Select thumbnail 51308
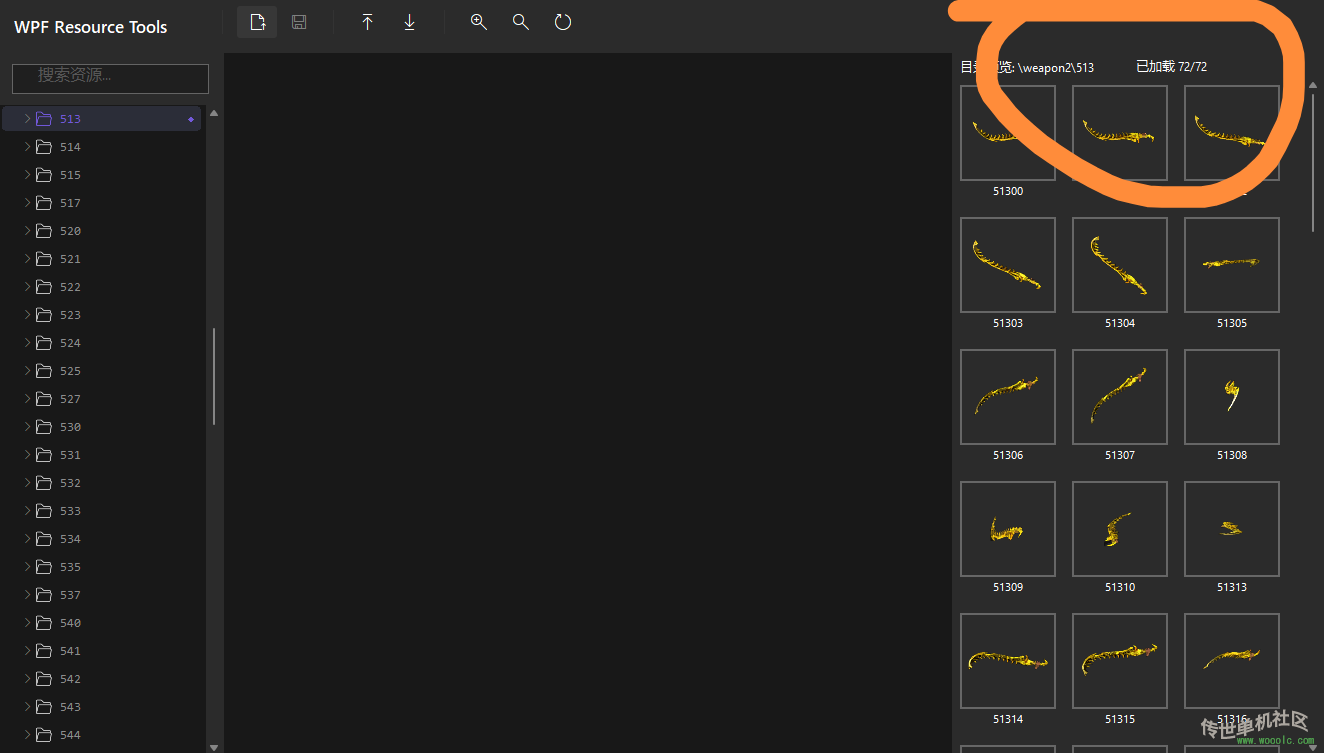The width and height of the screenshot is (1324, 753). pyautogui.click(x=1232, y=397)
